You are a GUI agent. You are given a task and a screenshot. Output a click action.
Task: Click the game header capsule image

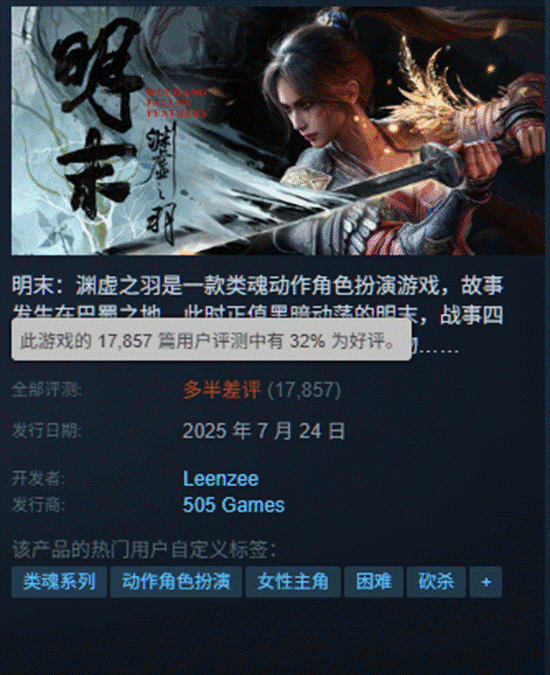tap(278, 130)
